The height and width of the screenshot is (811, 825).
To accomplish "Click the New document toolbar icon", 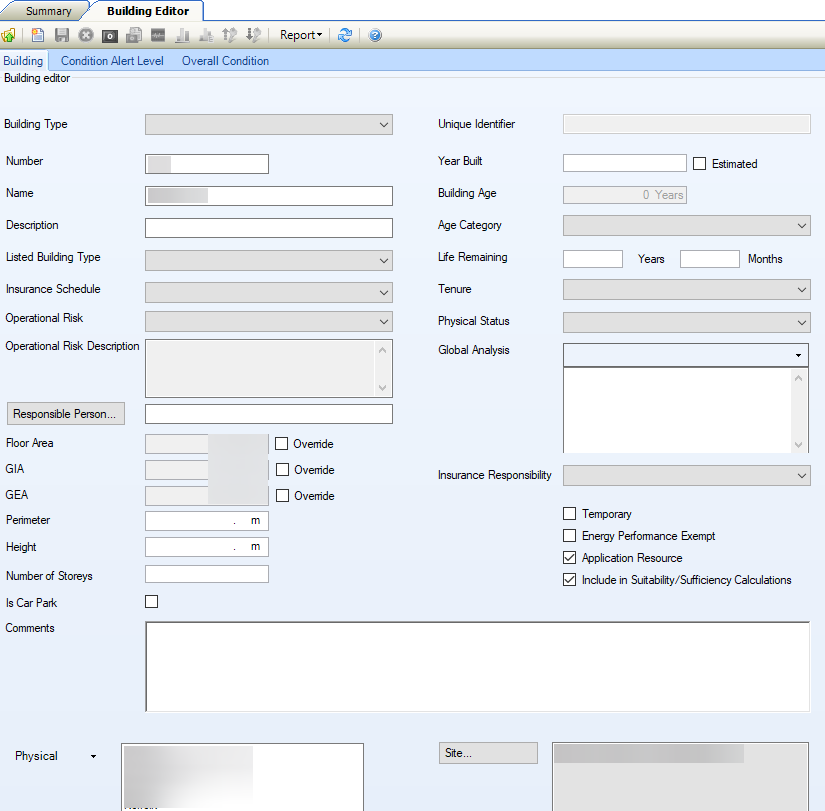I will (38, 35).
